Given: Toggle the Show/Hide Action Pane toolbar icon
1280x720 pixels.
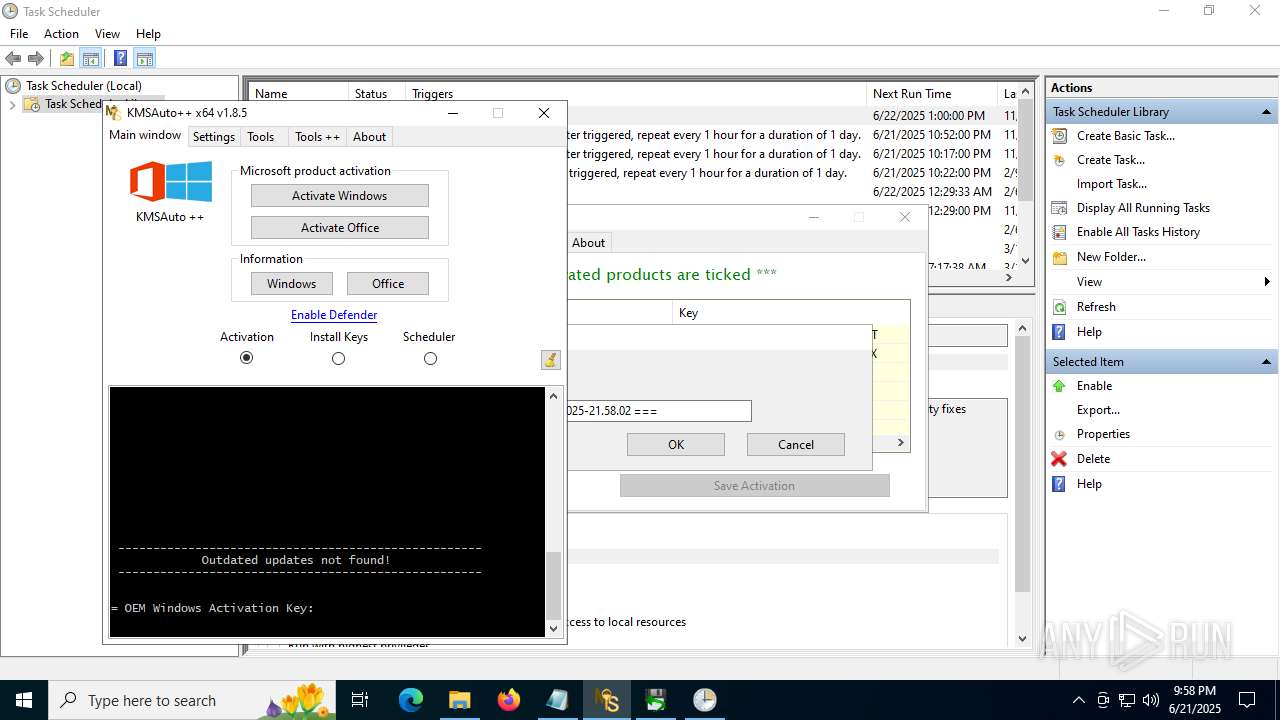Looking at the screenshot, I should pyautogui.click(x=145, y=59).
